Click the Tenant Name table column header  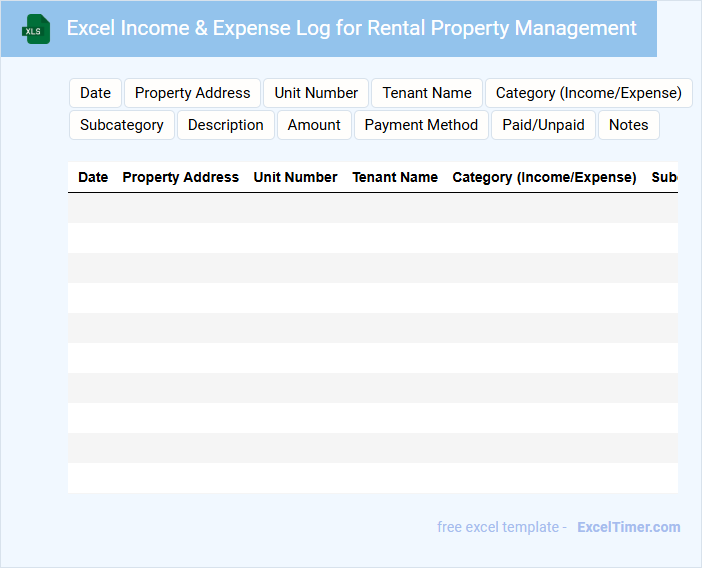pyautogui.click(x=395, y=177)
